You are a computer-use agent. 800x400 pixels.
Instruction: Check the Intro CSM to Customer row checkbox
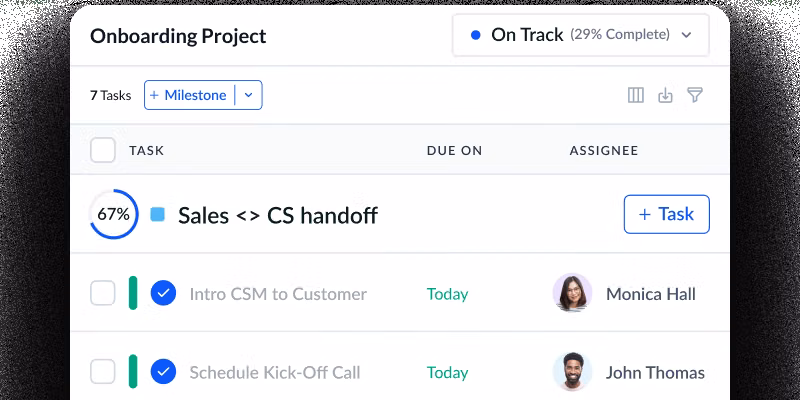[x=103, y=294]
